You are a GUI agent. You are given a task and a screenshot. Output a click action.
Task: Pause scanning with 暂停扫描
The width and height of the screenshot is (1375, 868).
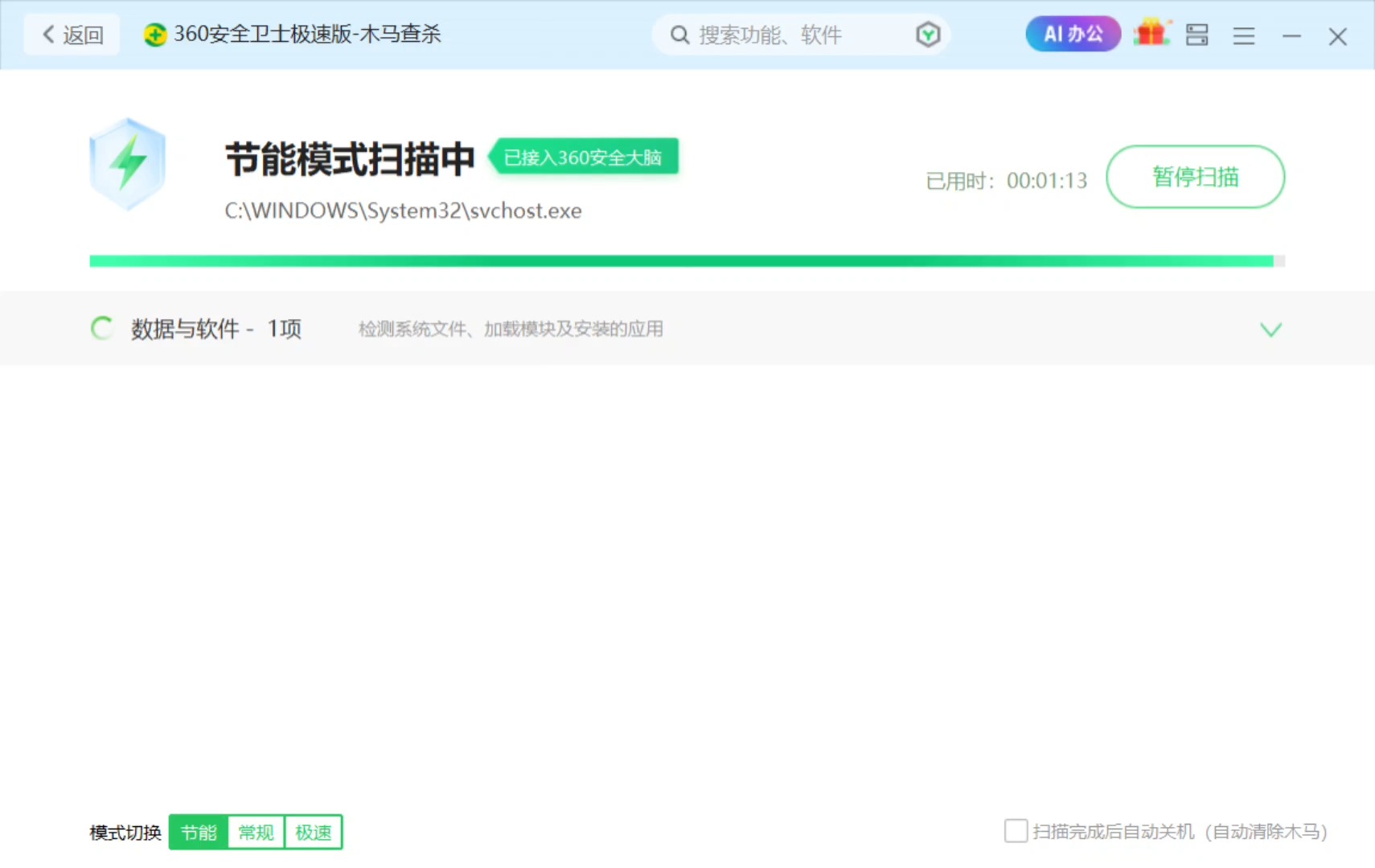point(1196,177)
